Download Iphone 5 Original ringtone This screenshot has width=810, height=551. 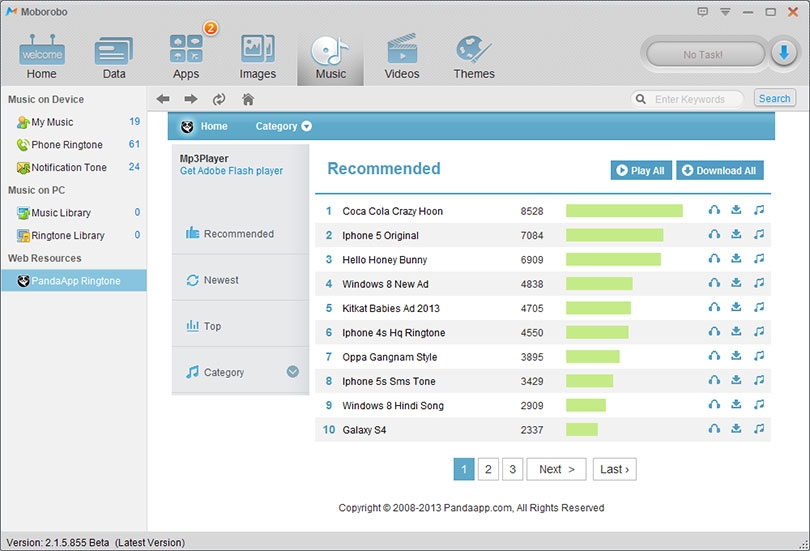[736, 234]
